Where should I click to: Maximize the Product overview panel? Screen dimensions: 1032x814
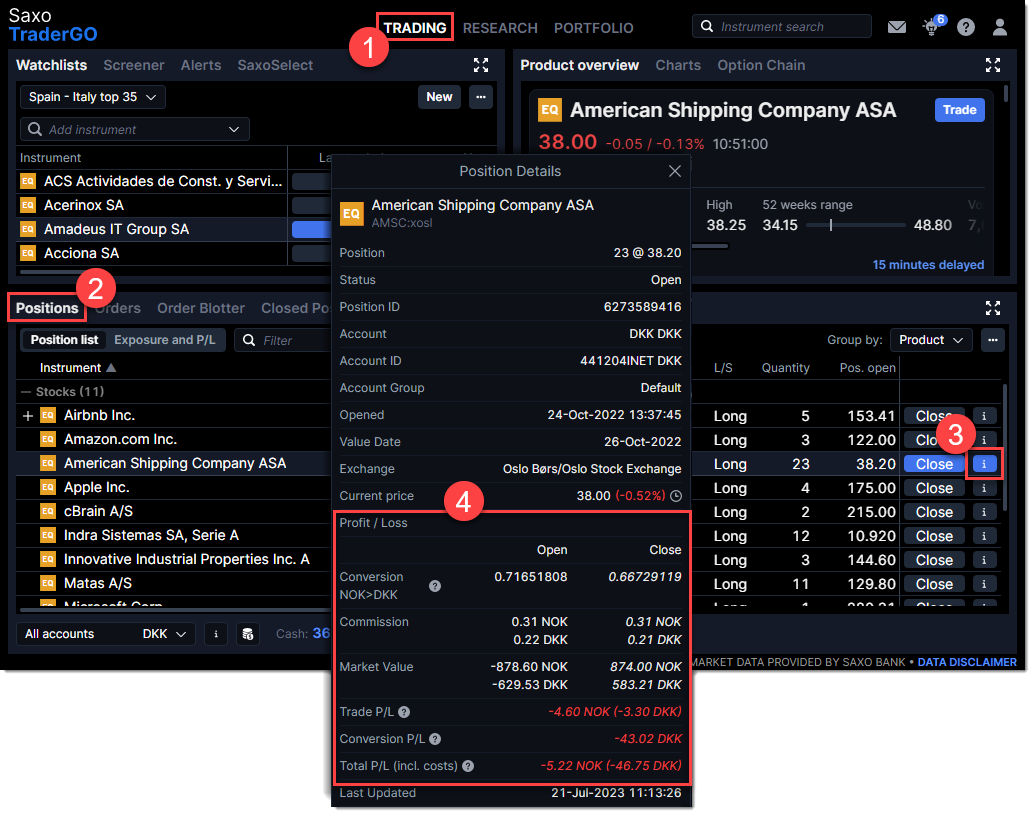coord(993,64)
